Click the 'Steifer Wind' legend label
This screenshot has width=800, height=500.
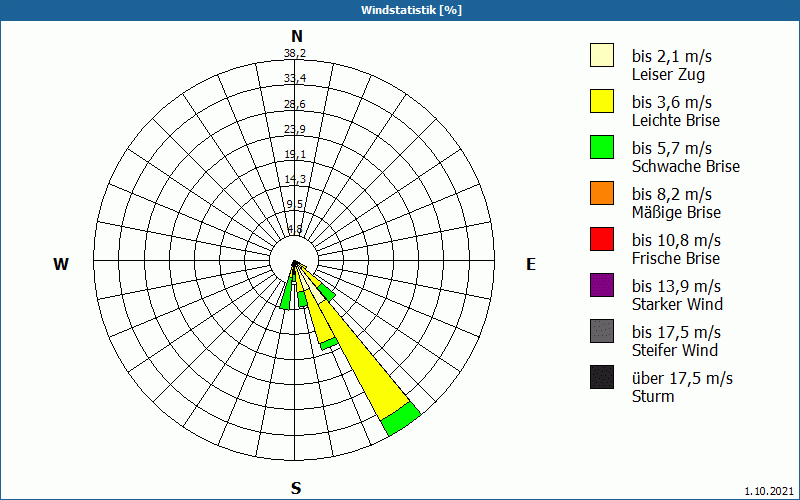coord(675,350)
